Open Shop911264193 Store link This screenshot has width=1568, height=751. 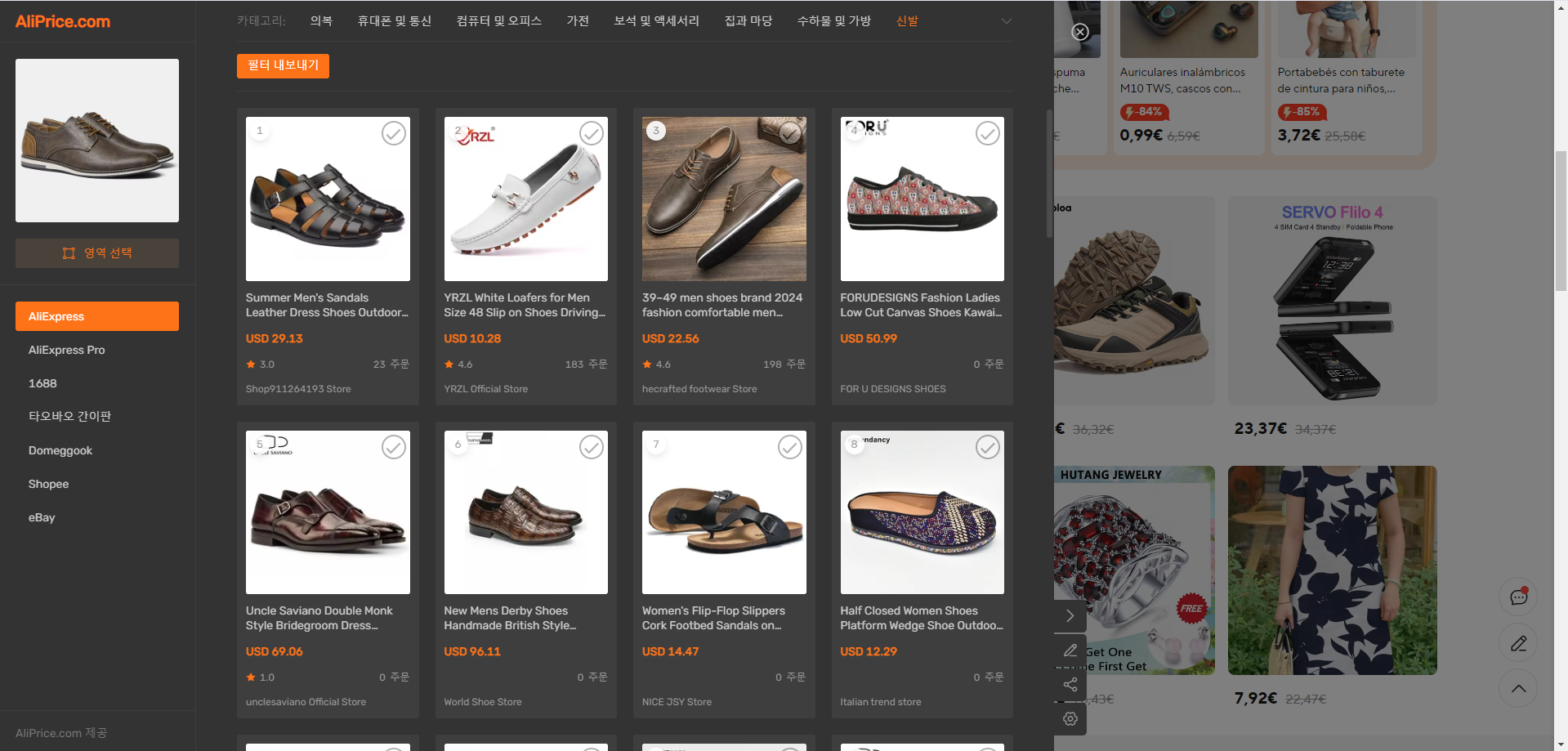coord(298,389)
